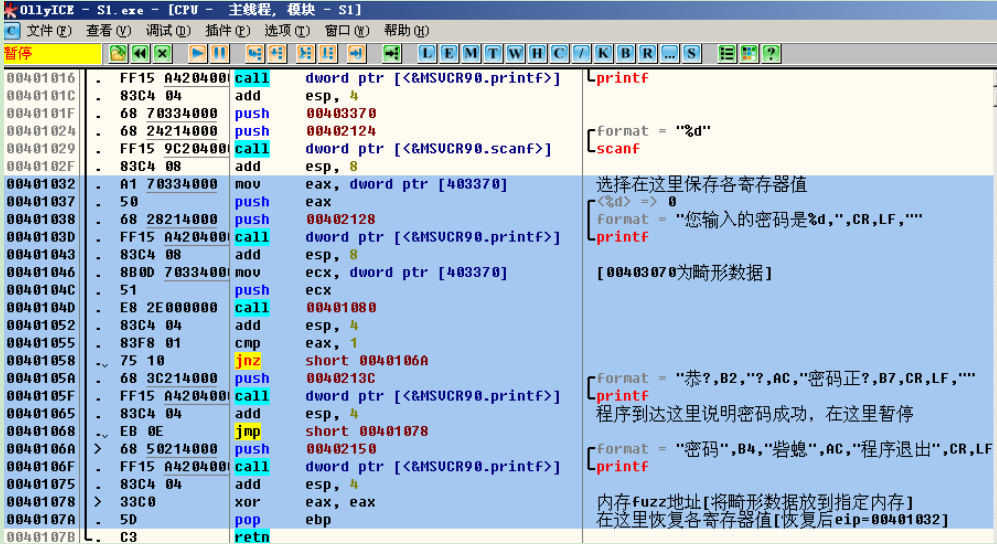Open the 帮助(H) menu
The image size is (997, 544).
pos(406,31)
